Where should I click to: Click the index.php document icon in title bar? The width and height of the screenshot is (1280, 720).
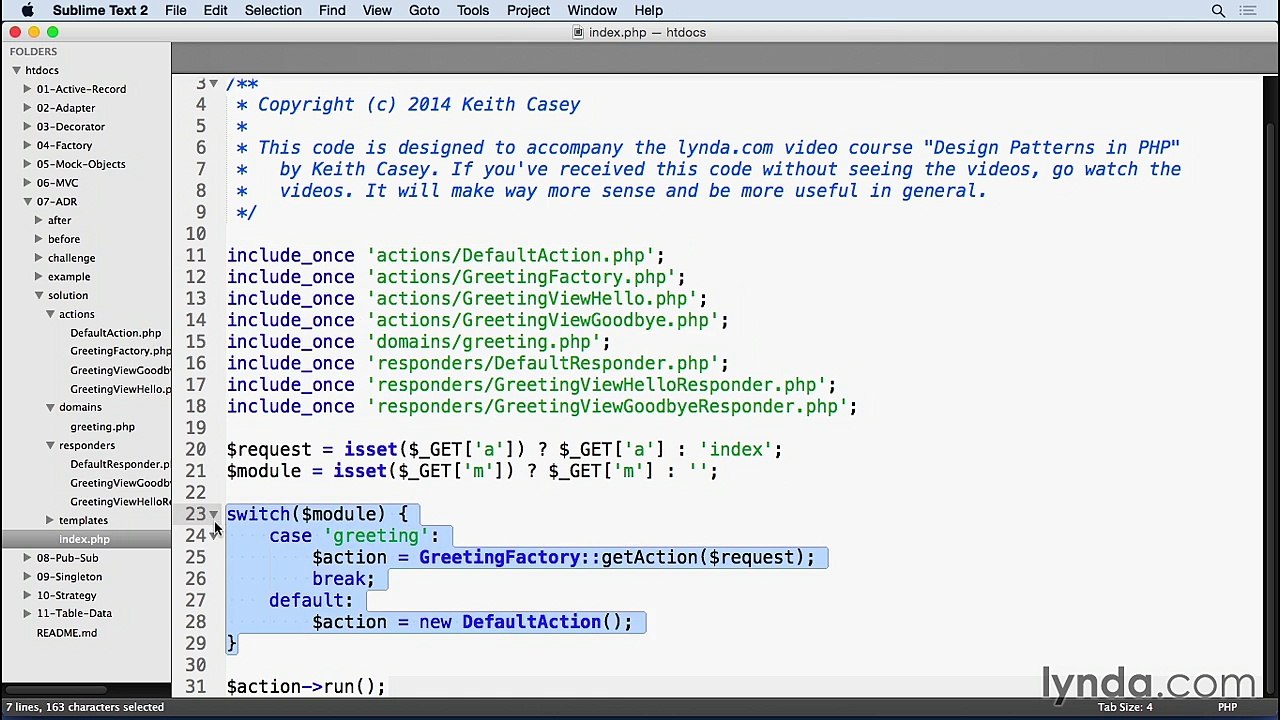tap(578, 32)
